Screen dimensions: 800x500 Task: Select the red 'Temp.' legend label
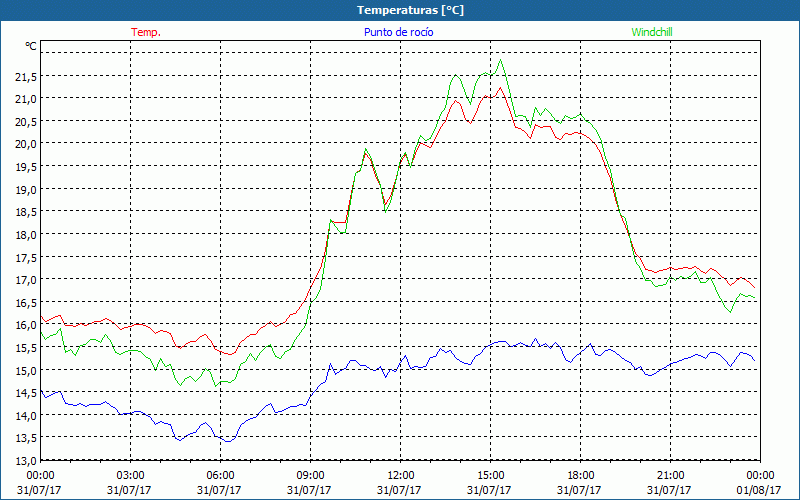(146, 32)
